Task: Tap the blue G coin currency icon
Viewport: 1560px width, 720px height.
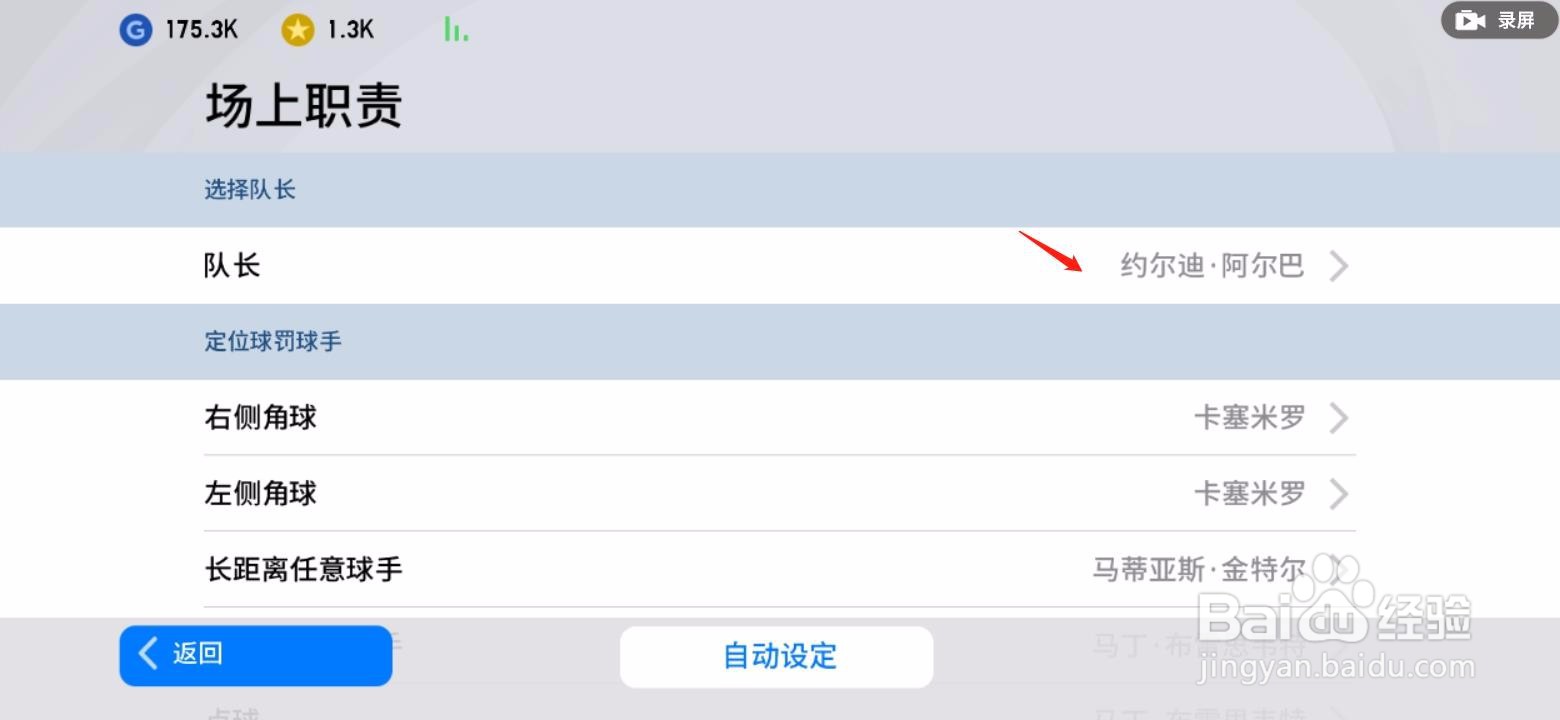Action: (x=135, y=30)
